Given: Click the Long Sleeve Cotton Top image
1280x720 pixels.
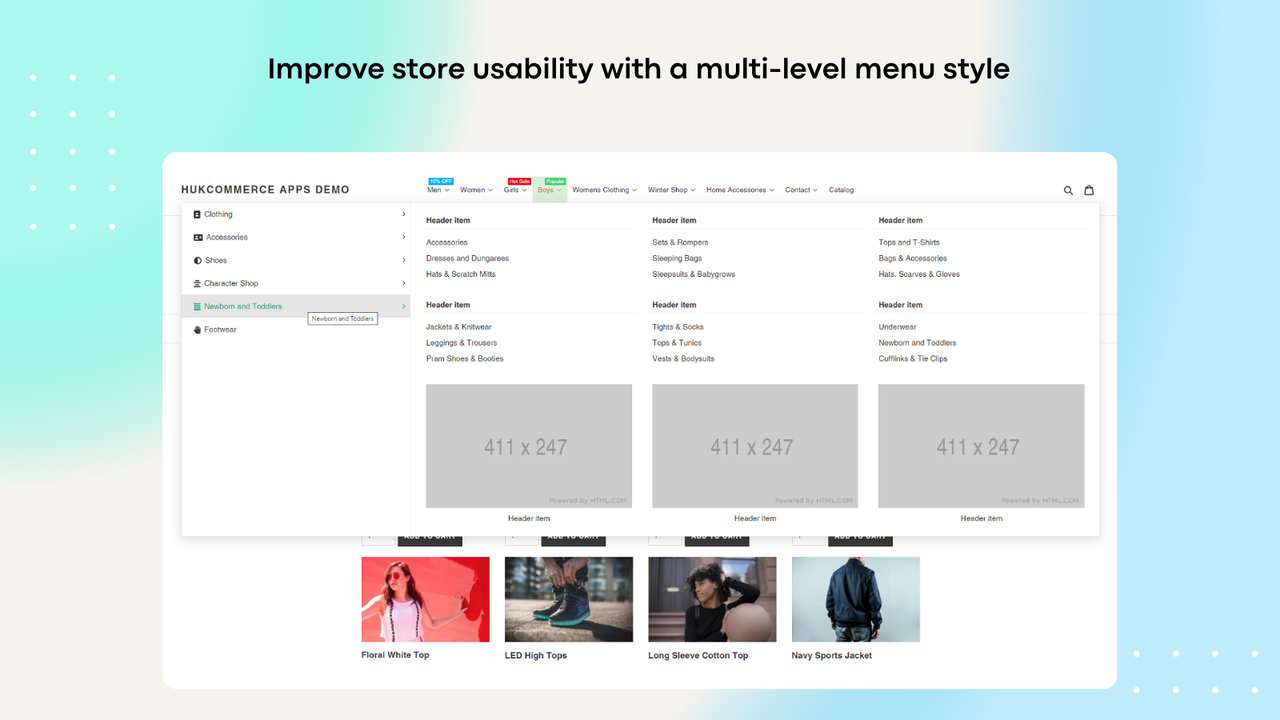Looking at the screenshot, I should pyautogui.click(x=712, y=599).
